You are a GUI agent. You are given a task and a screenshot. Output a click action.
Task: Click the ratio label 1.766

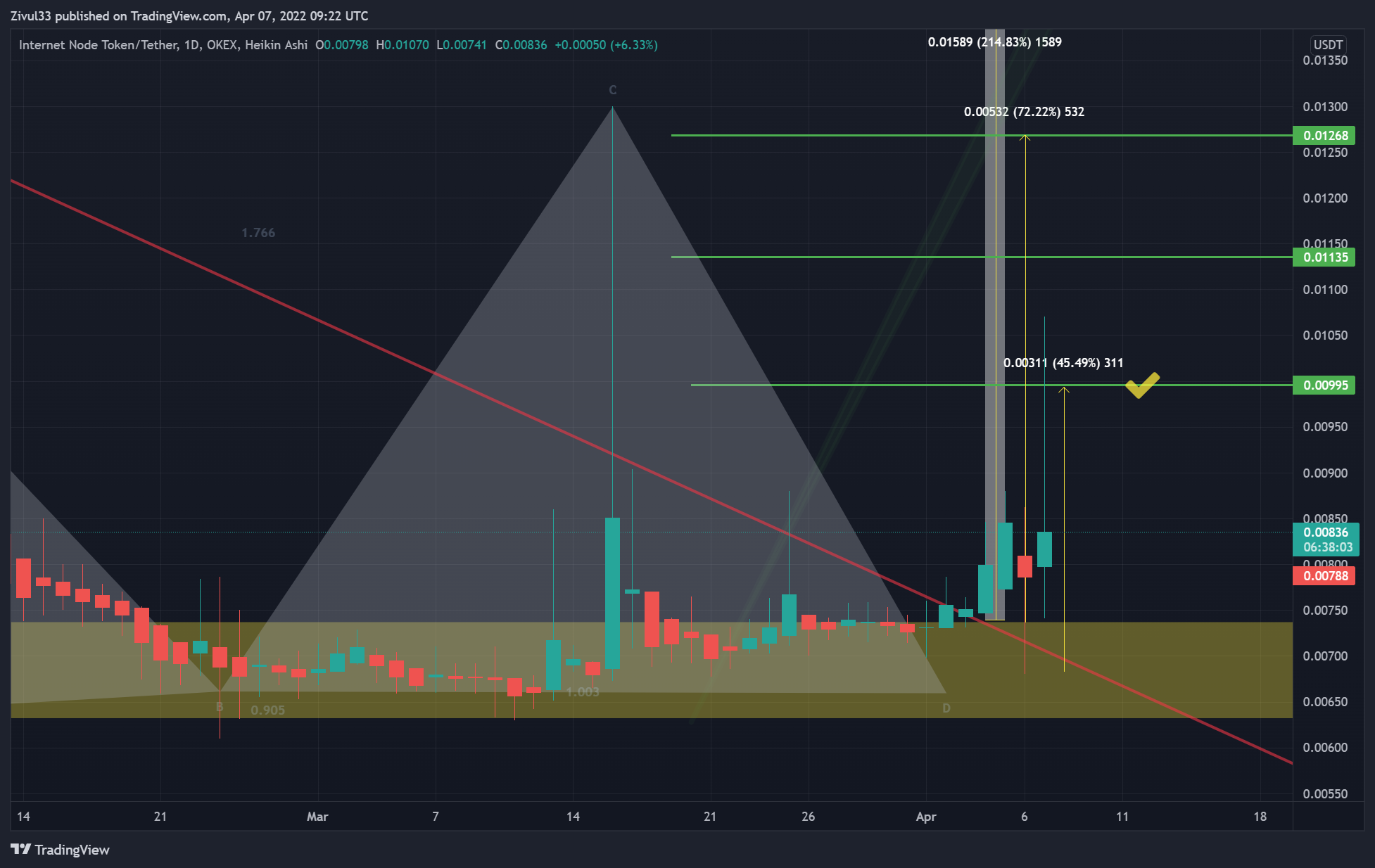click(258, 233)
